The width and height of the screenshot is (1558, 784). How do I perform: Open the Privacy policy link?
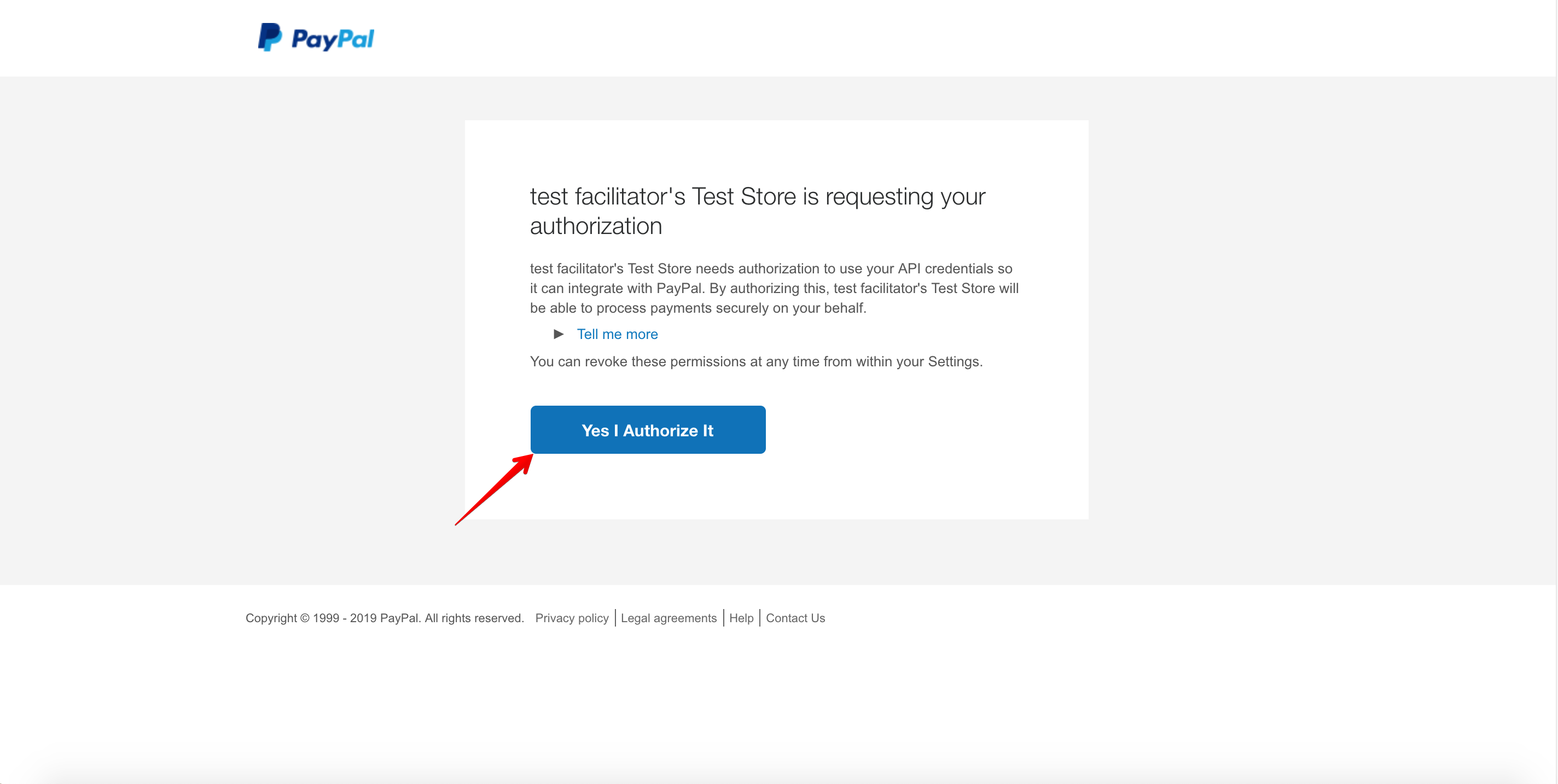(572, 618)
